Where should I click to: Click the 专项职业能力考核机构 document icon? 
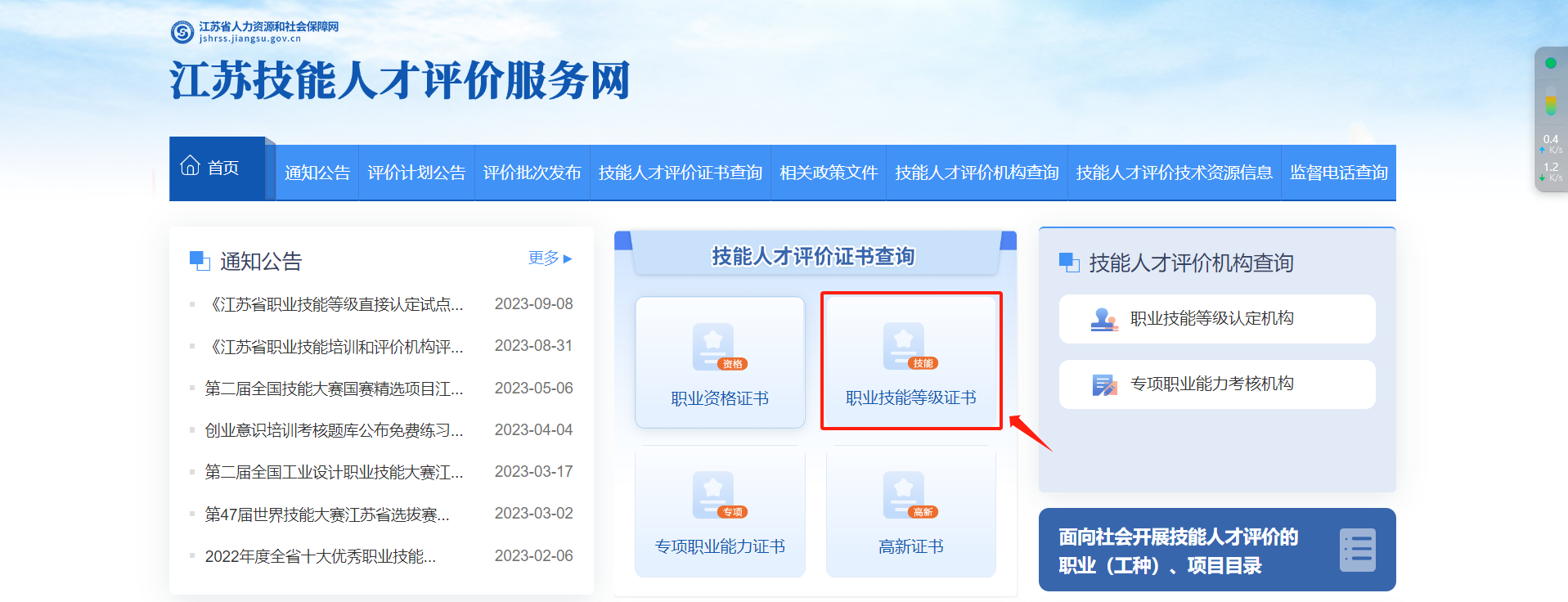[1104, 384]
